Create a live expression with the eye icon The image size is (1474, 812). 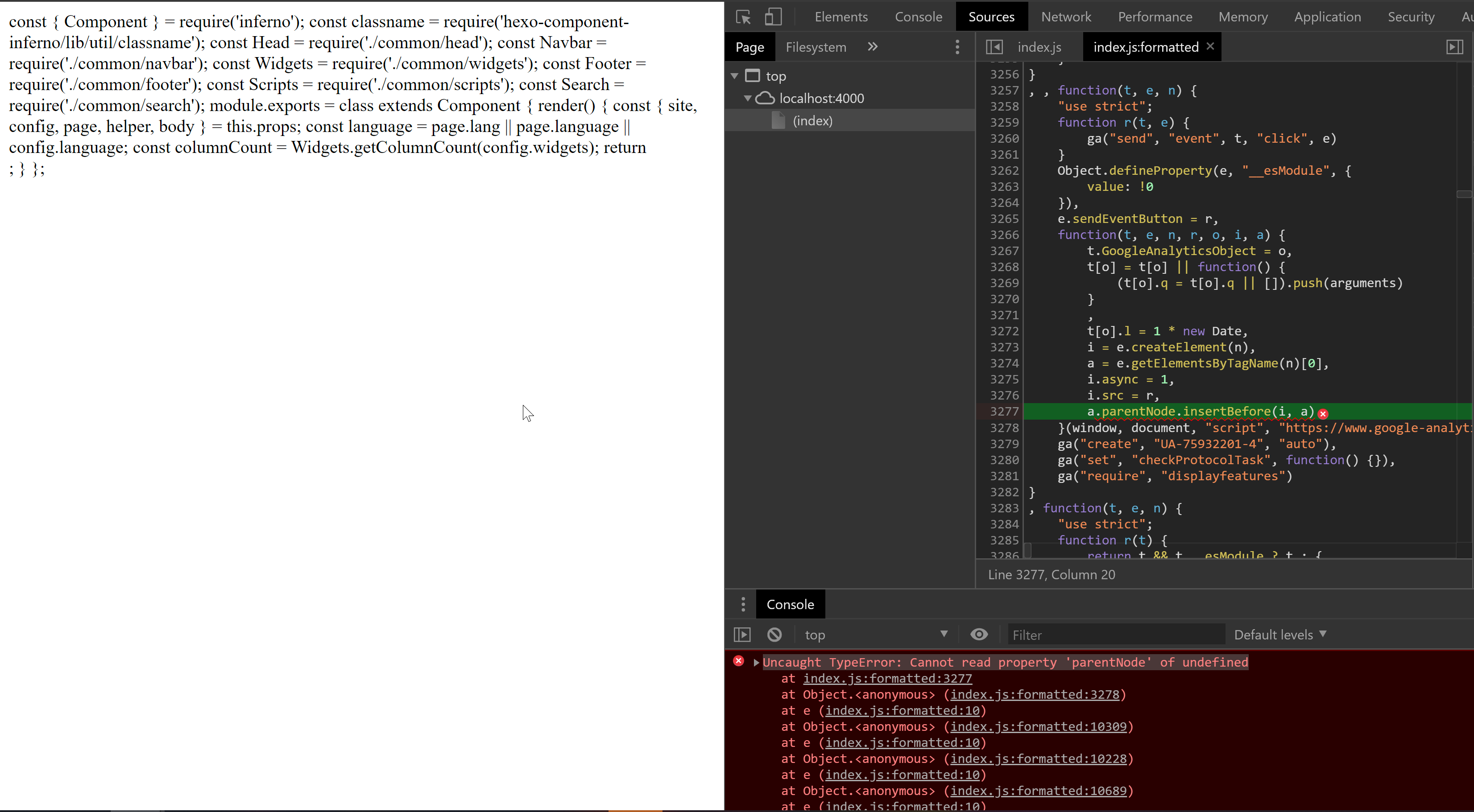tap(979, 634)
